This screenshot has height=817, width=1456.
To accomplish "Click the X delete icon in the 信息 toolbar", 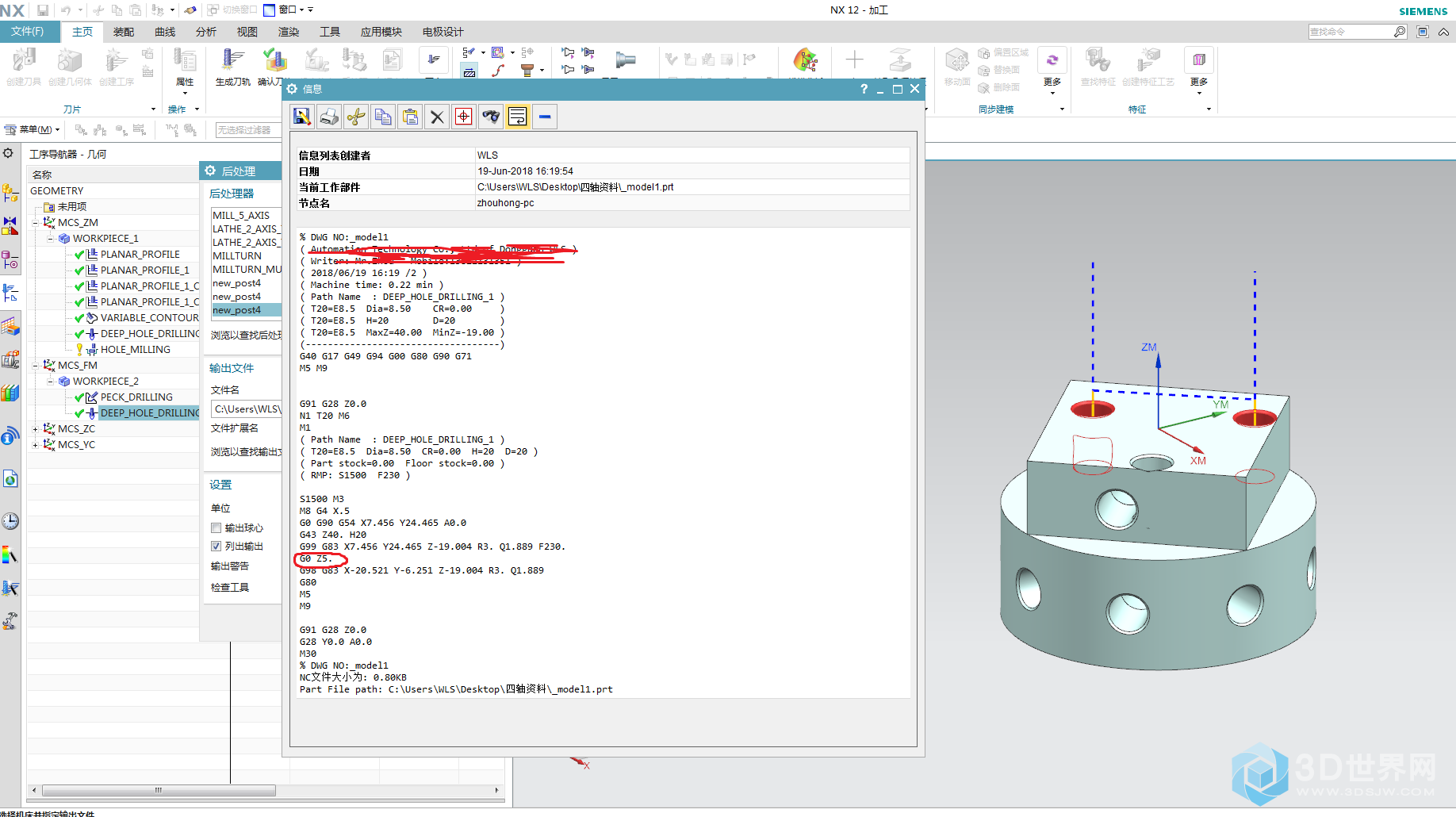I will click(x=437, y=117).
